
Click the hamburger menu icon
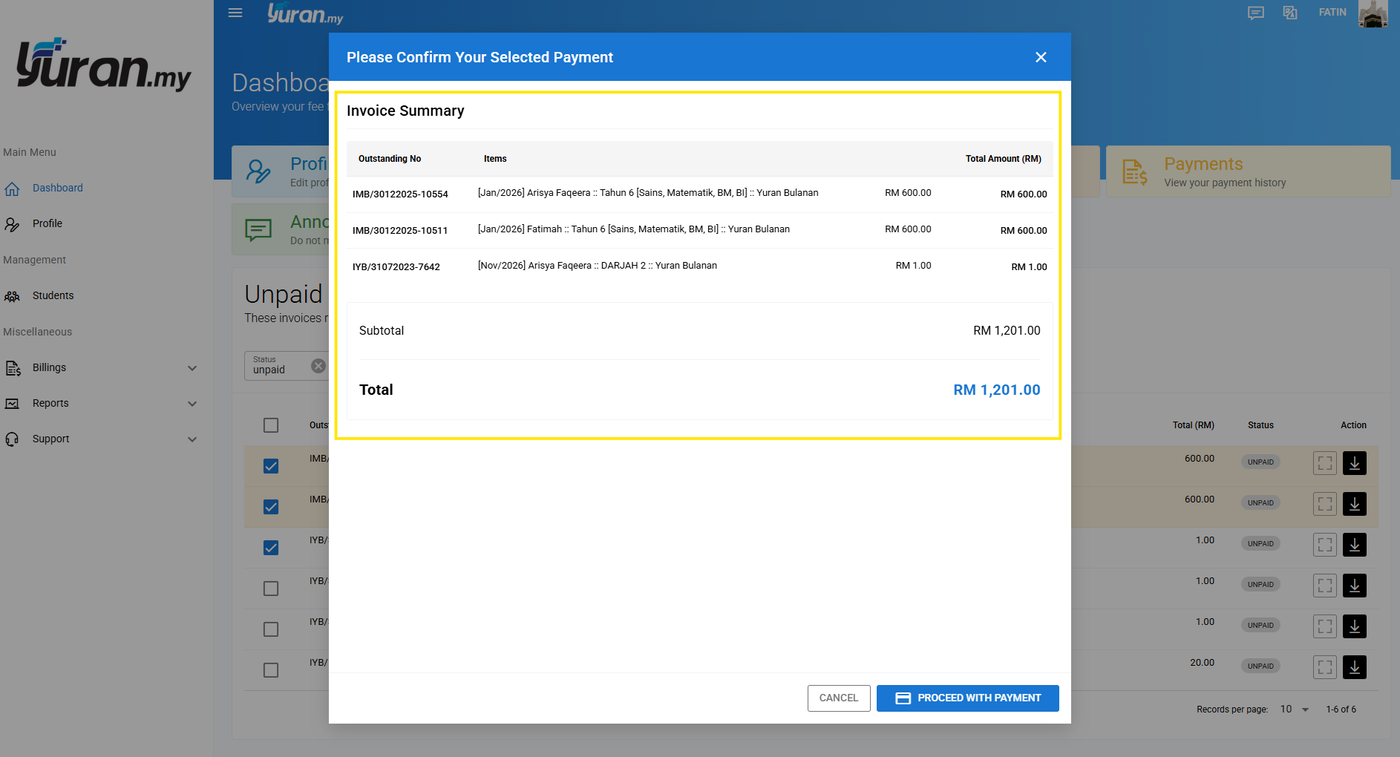point(235,13)
